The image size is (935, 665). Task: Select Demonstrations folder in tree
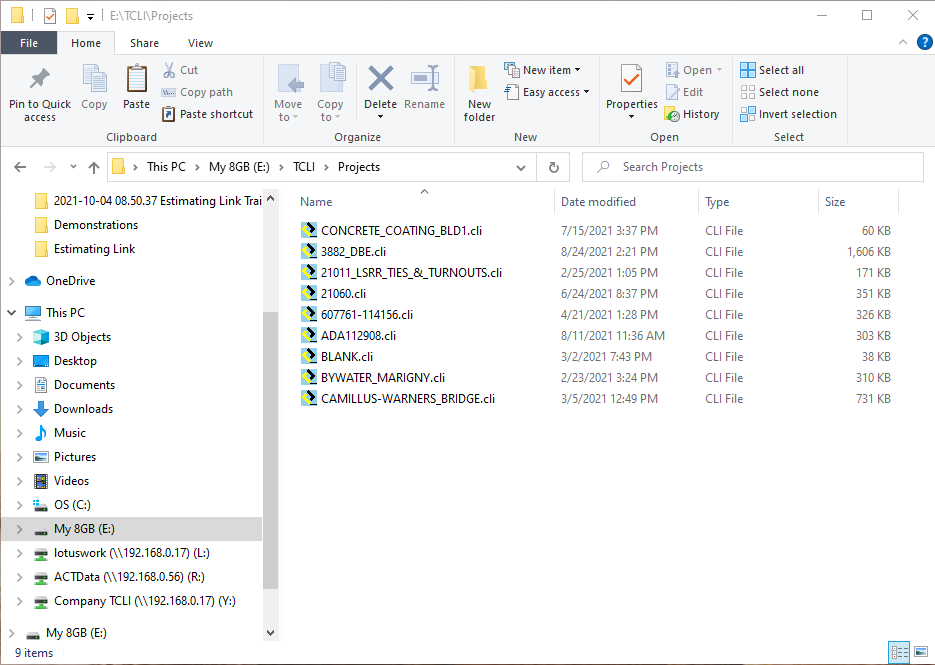(95, 225)
